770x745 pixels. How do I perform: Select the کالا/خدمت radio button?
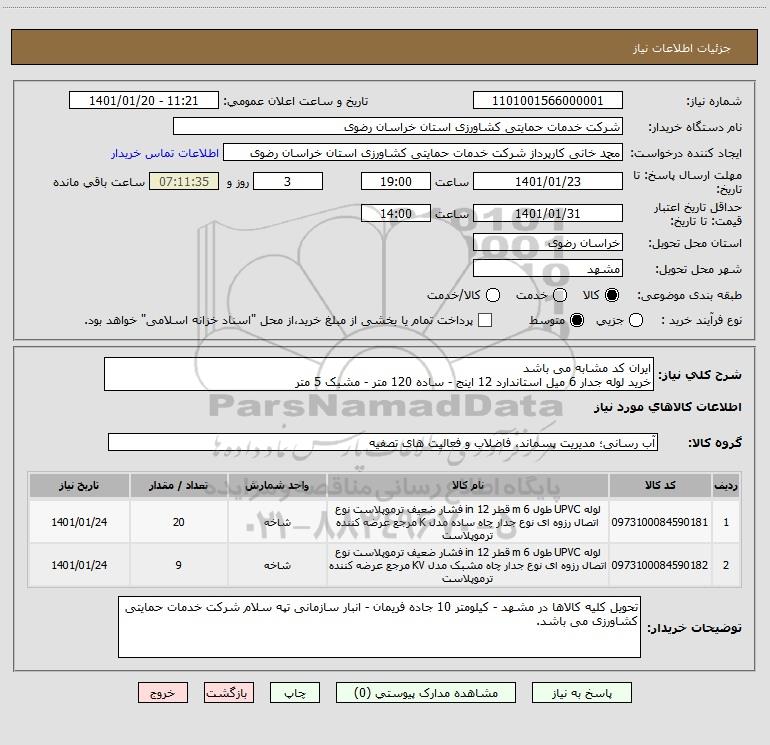(493, 295)
